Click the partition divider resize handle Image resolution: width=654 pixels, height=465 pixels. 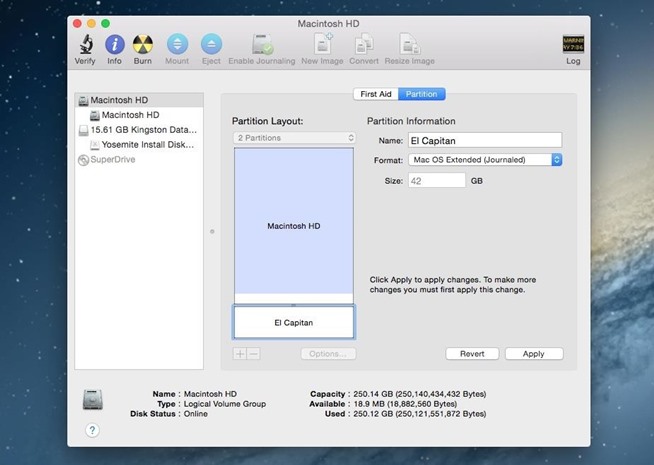(x=294, y=304)
